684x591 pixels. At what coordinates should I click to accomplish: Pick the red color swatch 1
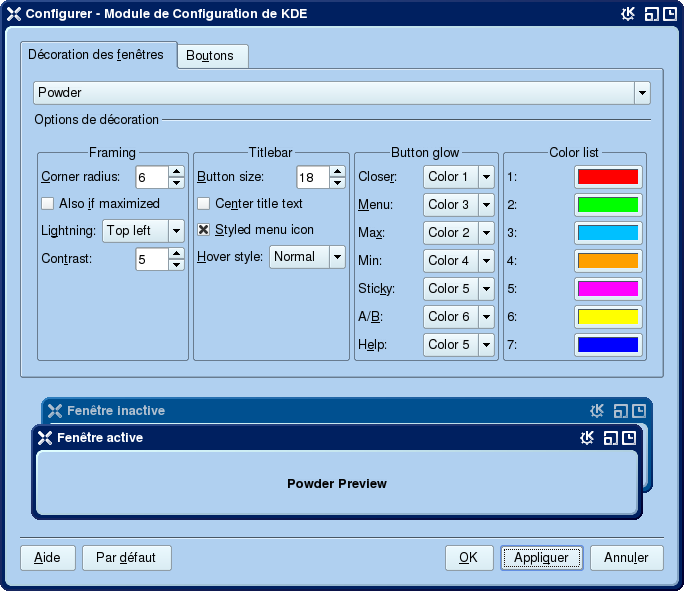click(608, 177)
